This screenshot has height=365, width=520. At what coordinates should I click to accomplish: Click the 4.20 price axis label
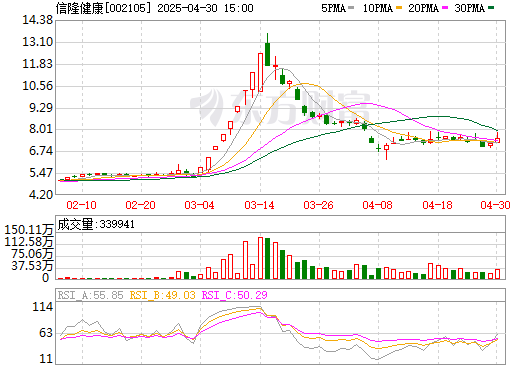point(41,194)
